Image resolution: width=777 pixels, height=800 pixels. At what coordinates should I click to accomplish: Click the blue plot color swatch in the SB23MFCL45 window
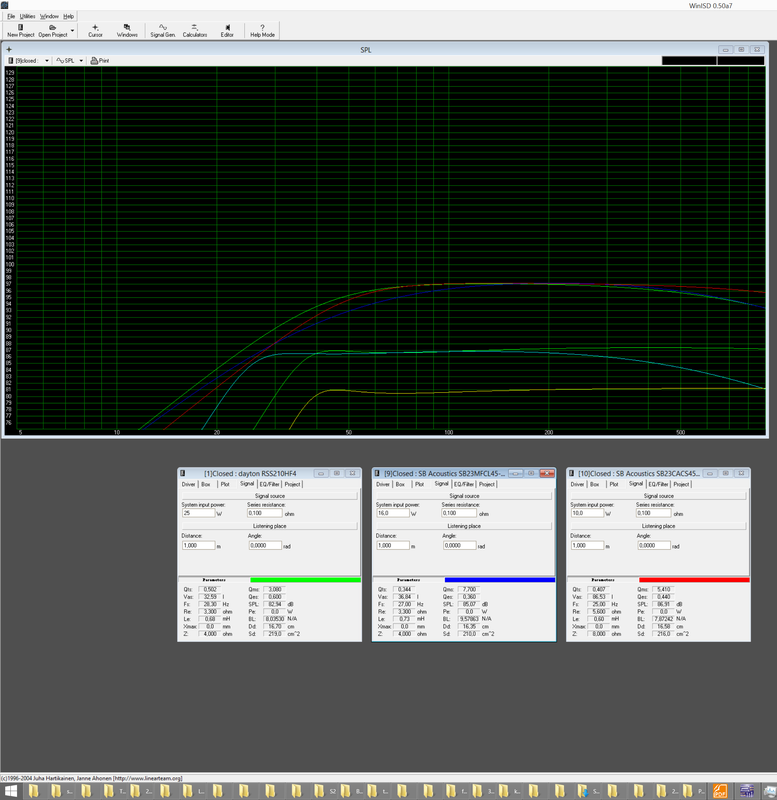point(499,580)
